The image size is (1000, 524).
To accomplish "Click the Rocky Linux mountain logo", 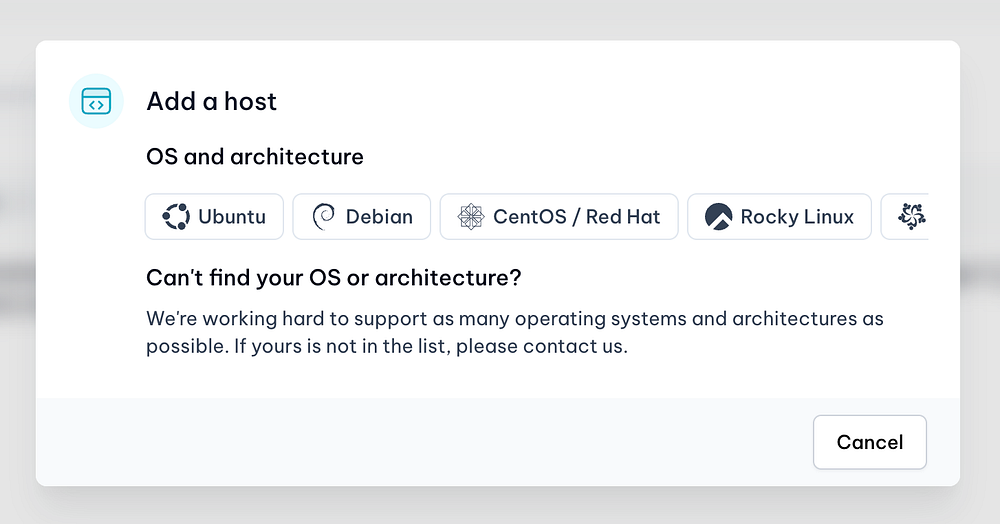I will click(718, 217).
